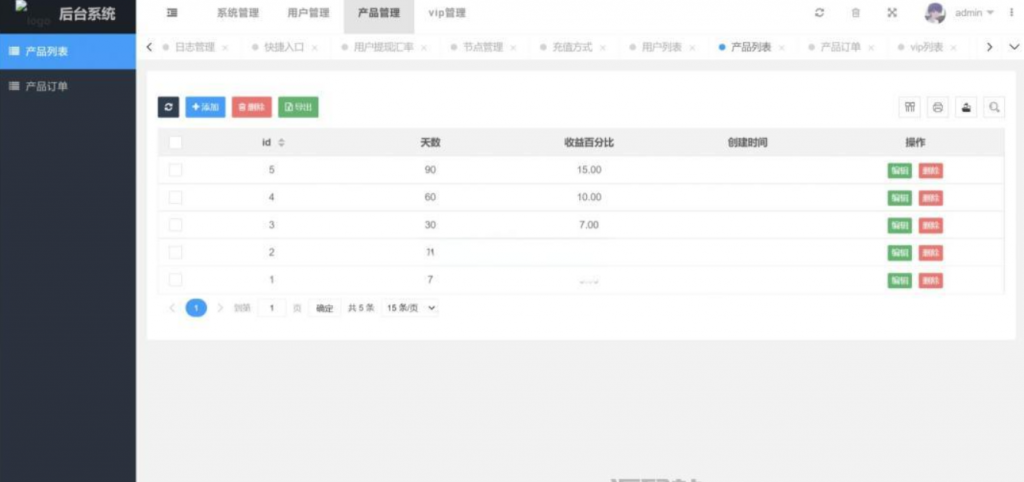Open the 系统管理 menu
The height and width of the screenshot is (482, 1024).
238,13
